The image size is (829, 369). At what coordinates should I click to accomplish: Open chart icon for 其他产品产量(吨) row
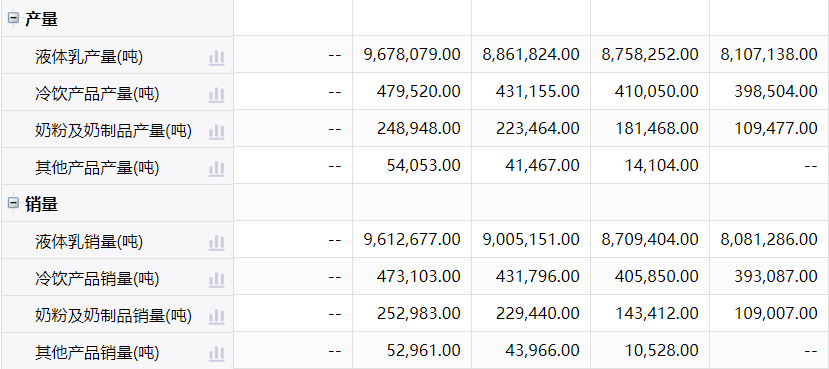(216, 169)
